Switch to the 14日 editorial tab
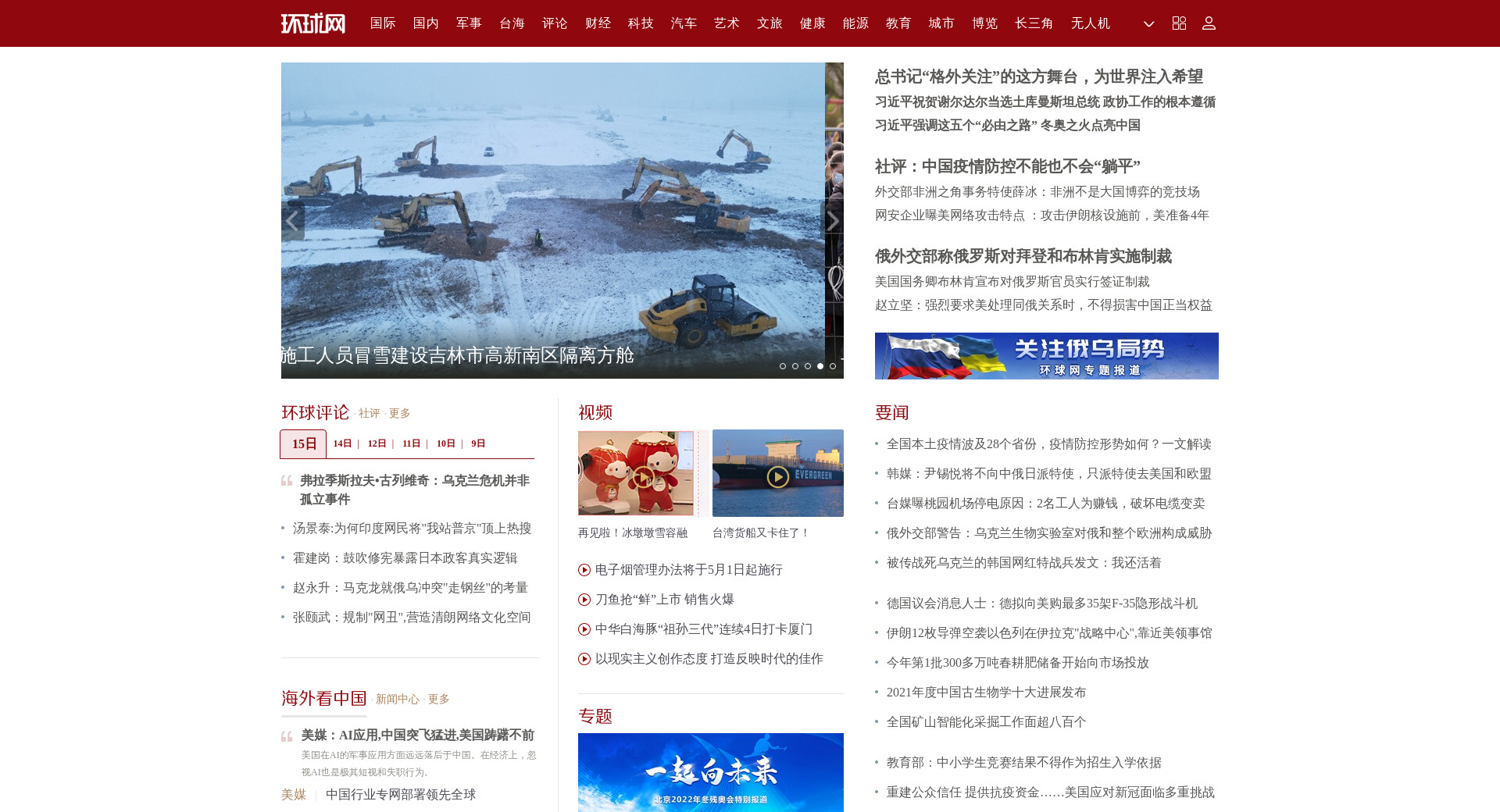Screen dimensions: 1500x812 (x=343, y=443)
